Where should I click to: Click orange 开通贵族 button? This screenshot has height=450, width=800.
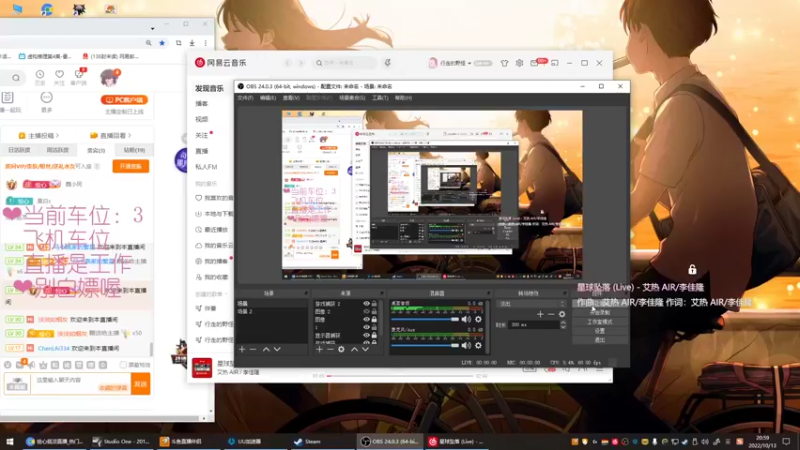coord(131,166)
